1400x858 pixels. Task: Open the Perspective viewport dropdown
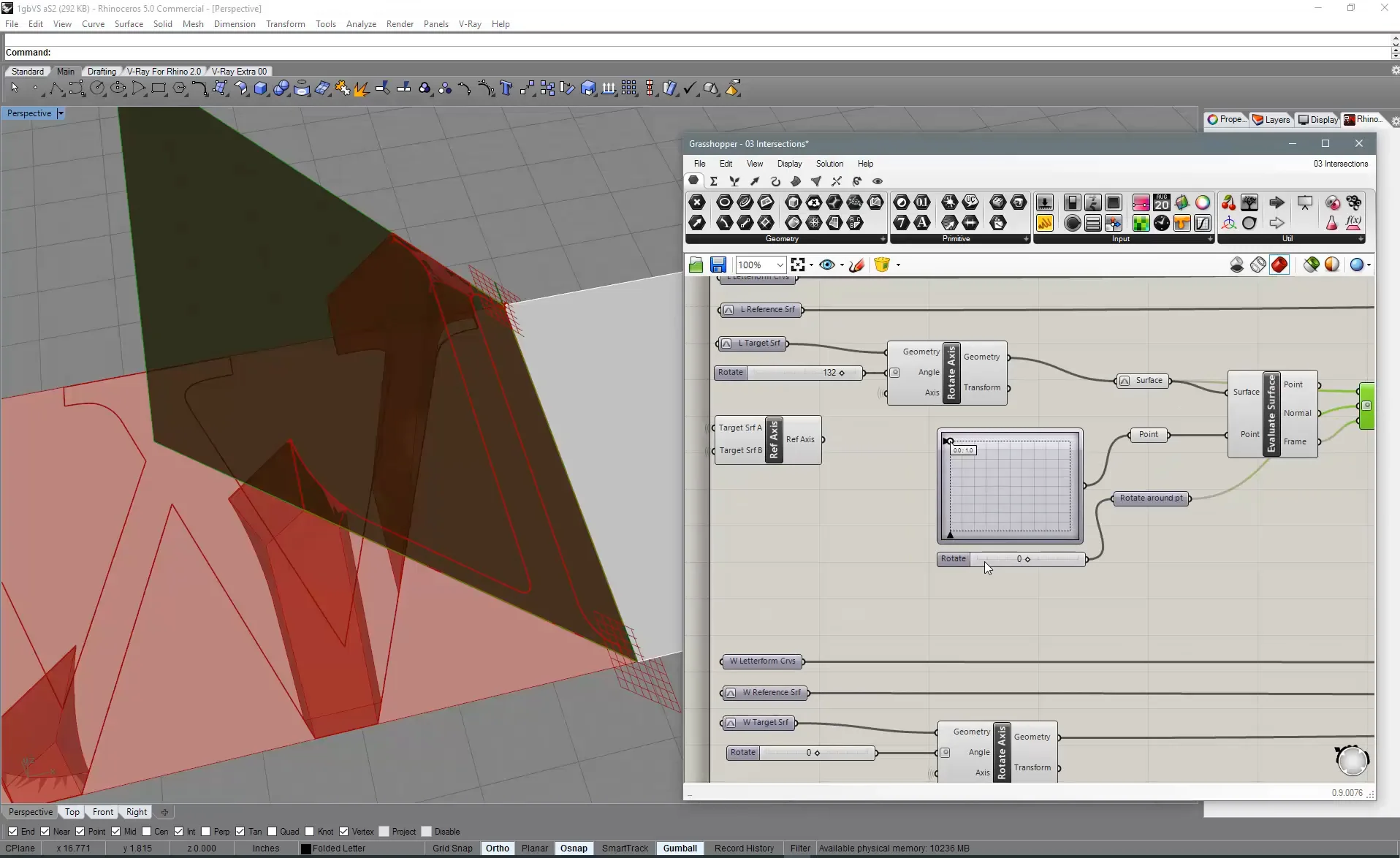coord(61,113)
